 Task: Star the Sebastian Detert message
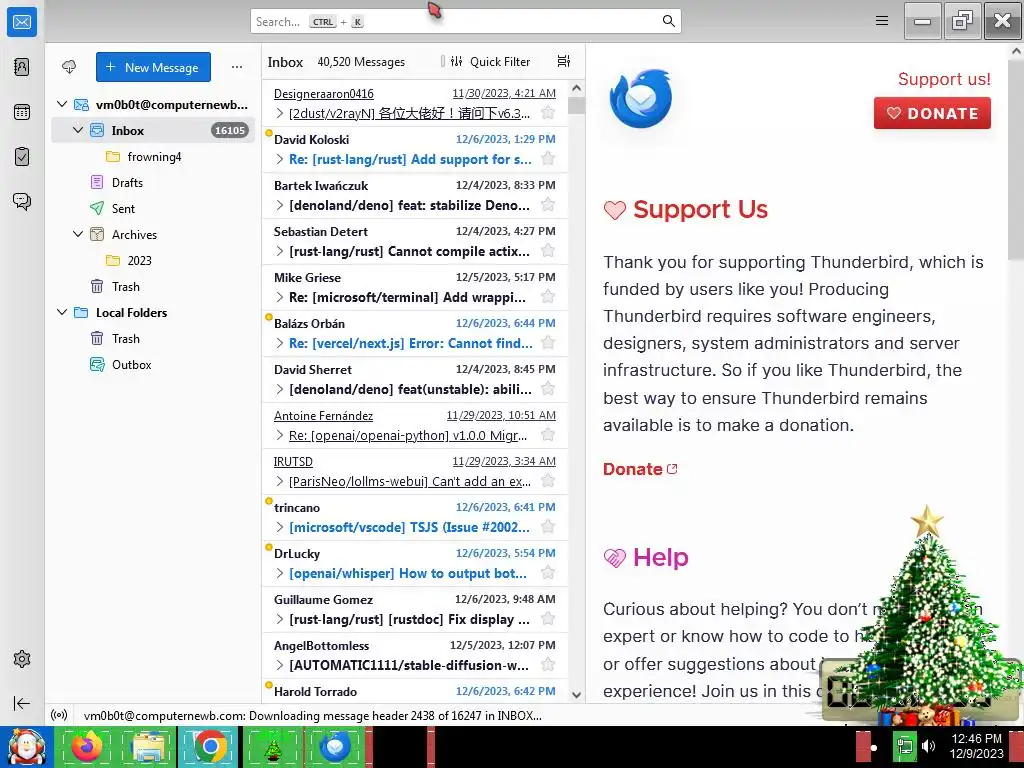click(x=548, y=251)
